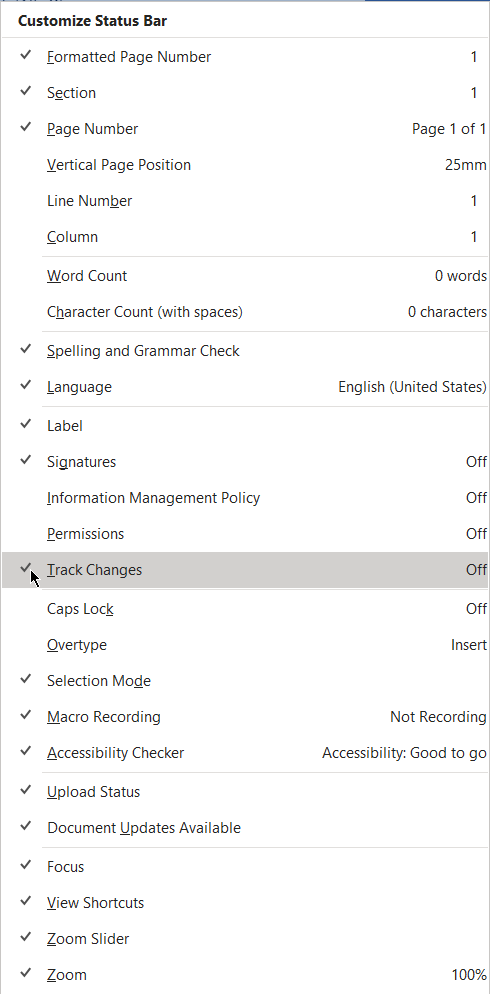Enable Information Management Policy item

coord(245,498)
